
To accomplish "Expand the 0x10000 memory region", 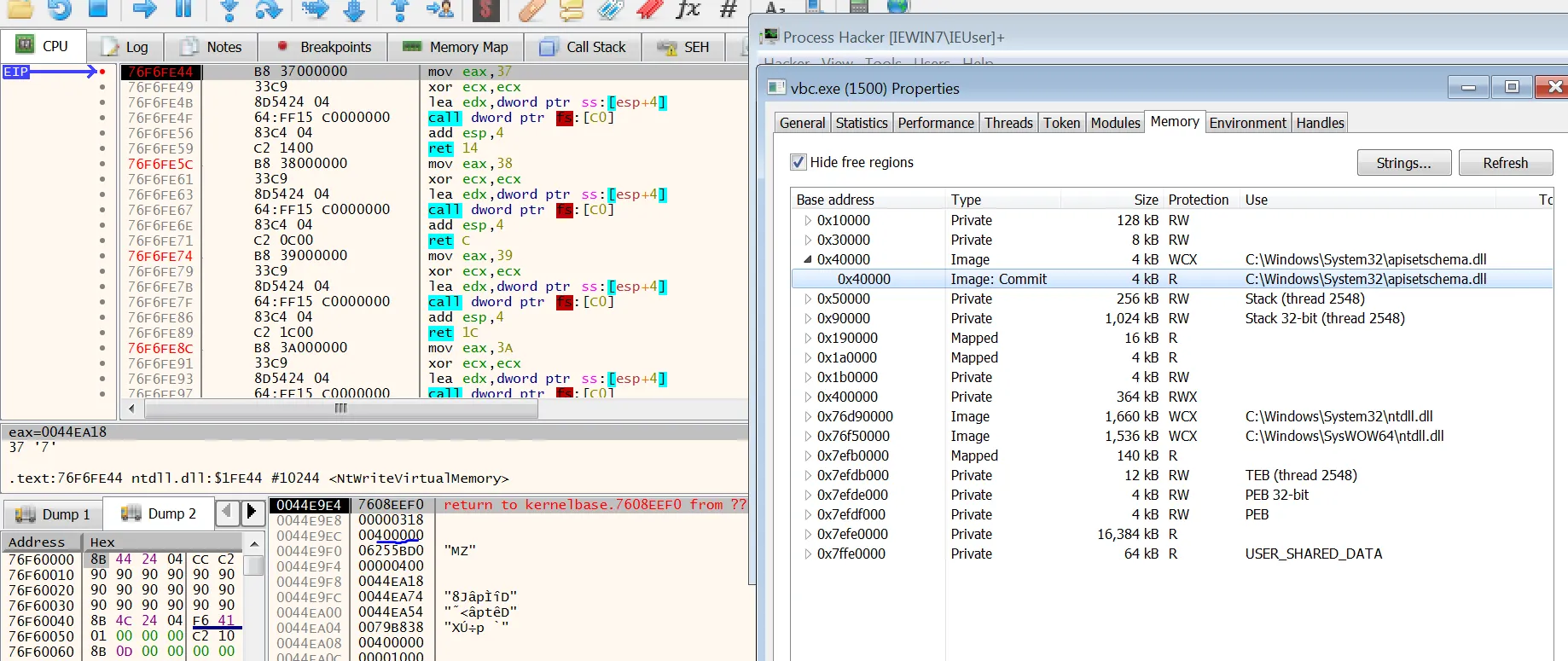I will [x=807, y=220].
